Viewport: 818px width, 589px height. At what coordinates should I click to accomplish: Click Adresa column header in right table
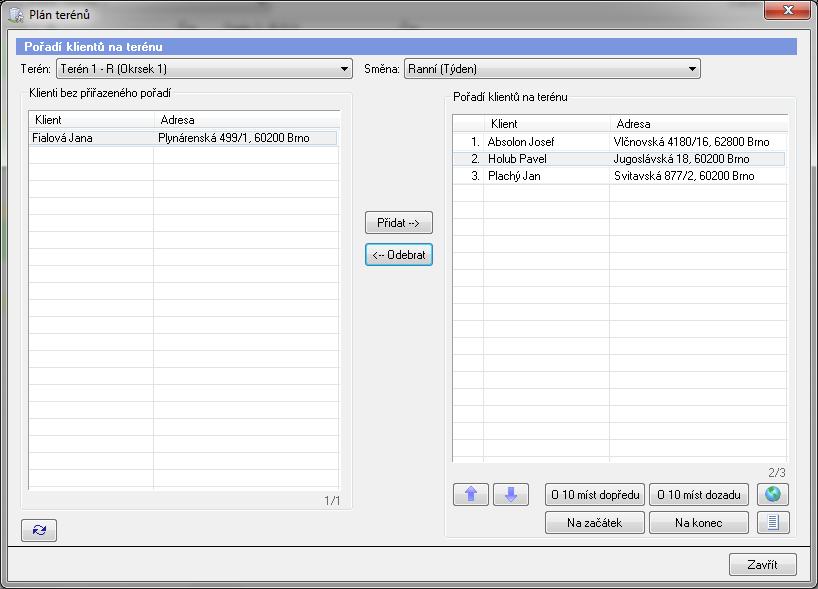tap(698, 124)
